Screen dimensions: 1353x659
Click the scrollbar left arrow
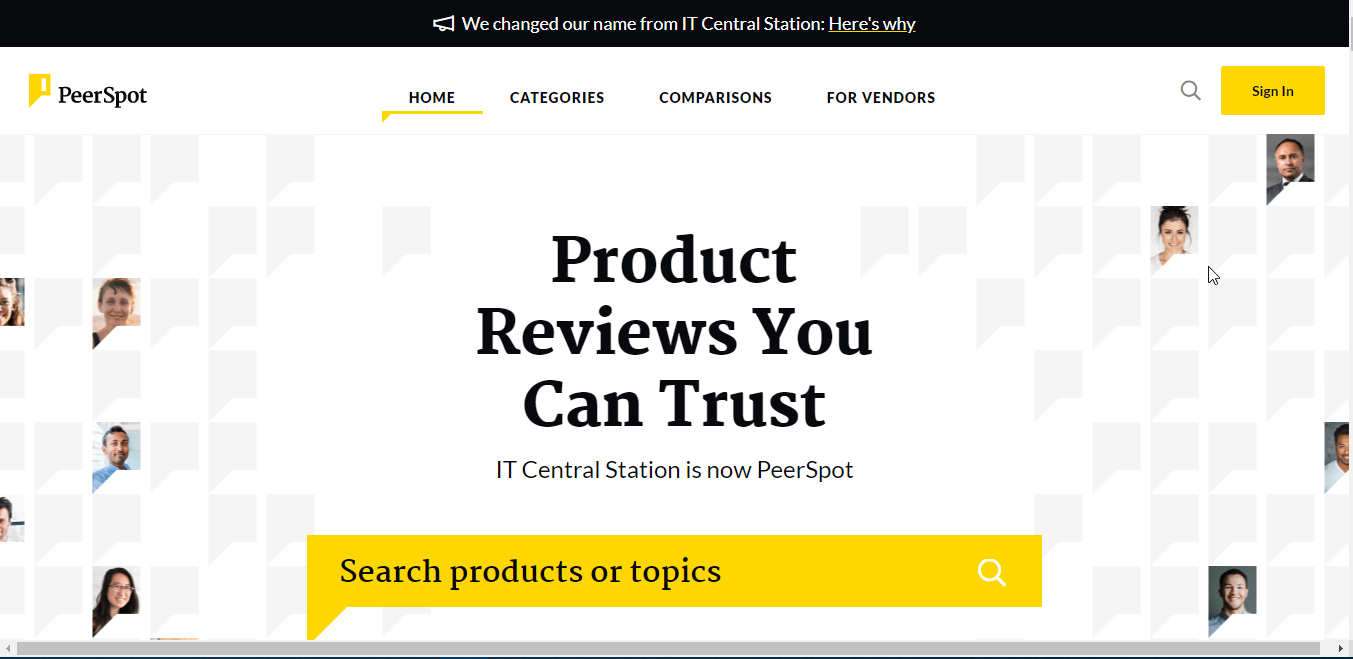tap(8, 649)
